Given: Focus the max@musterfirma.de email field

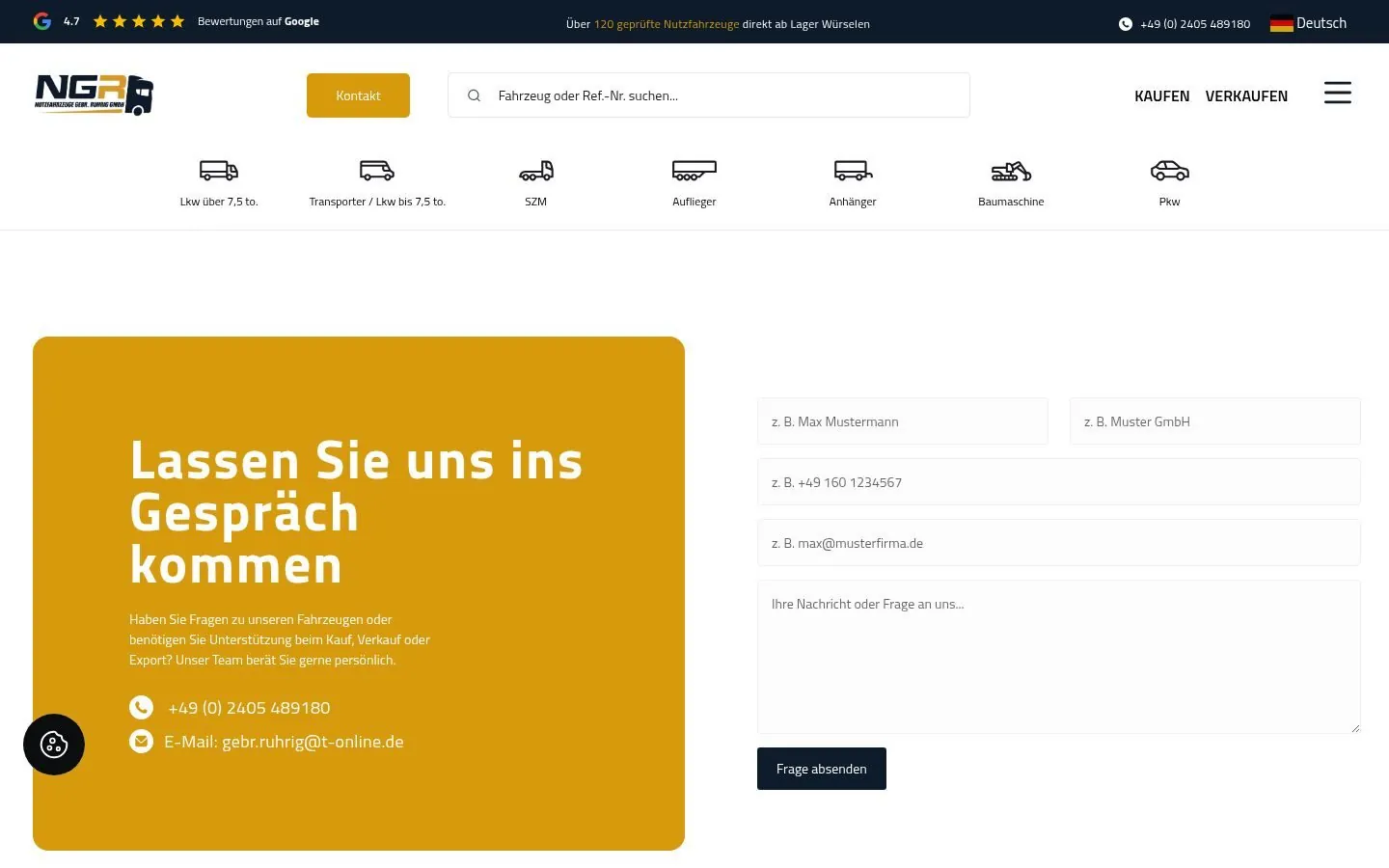Looking at the screenshot, I should (1059, 543).
